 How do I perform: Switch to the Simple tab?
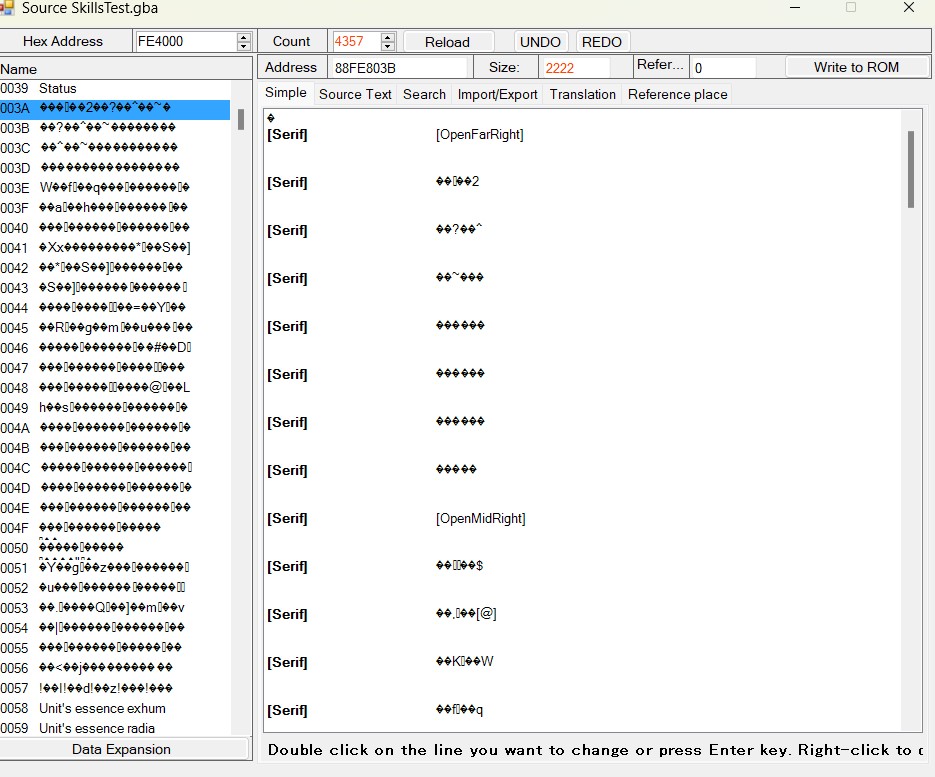point(286,92)
